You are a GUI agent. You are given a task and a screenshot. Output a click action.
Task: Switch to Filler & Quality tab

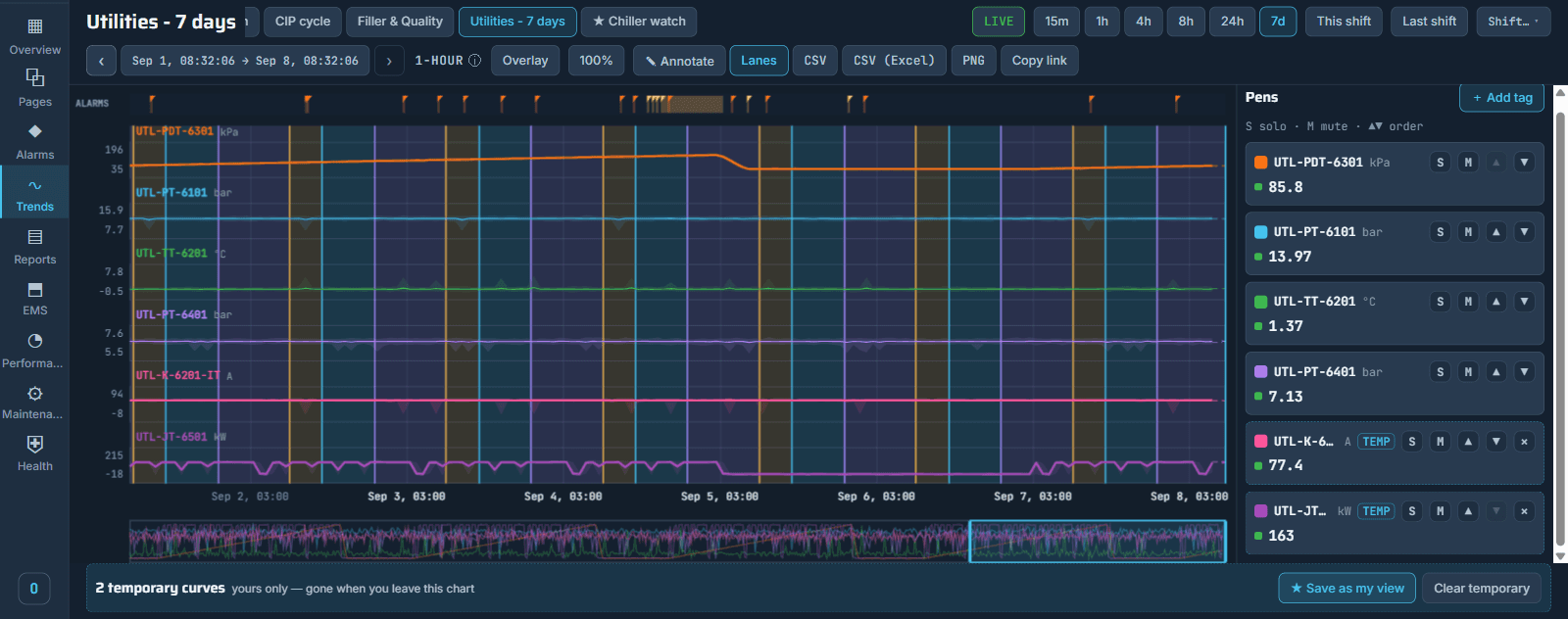pos(400,22)
